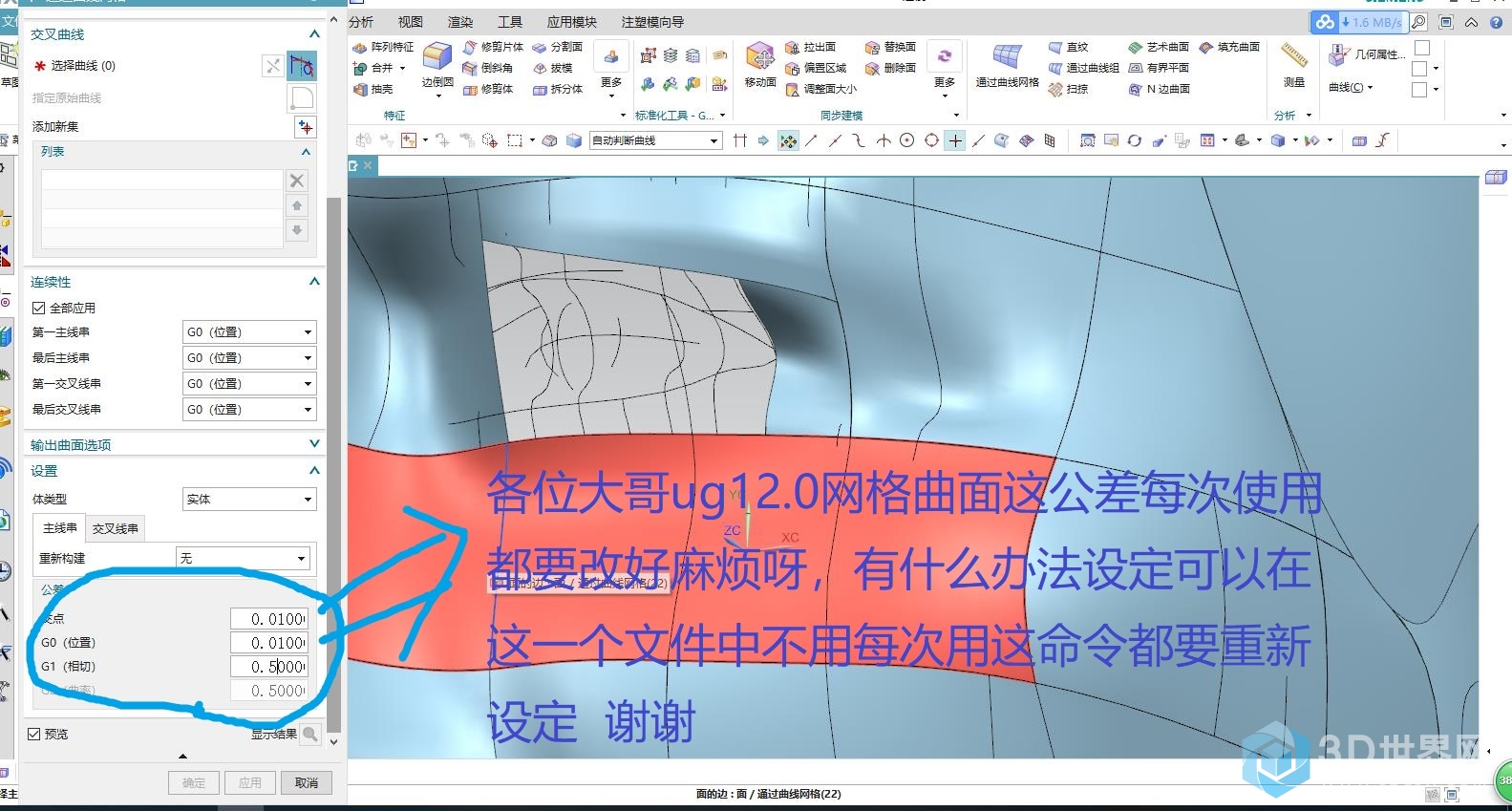Screen dimensions: 1512x811
Task: Click the 偏置区域 (Offset Region) tool
Action: (816, 68)
